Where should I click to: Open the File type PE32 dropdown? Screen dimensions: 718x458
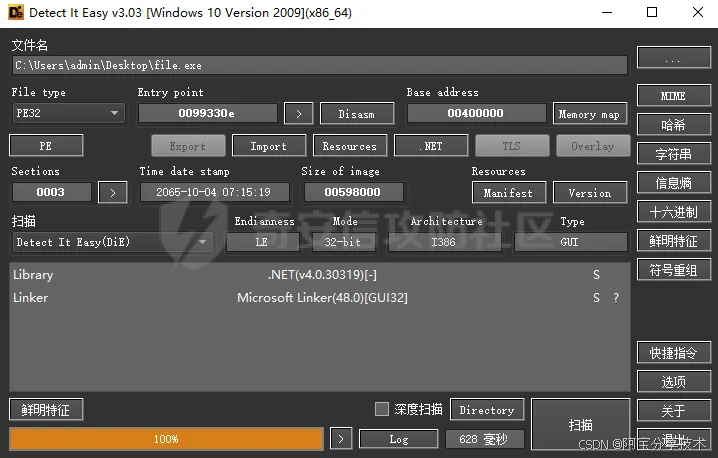(x=69, y=113)
